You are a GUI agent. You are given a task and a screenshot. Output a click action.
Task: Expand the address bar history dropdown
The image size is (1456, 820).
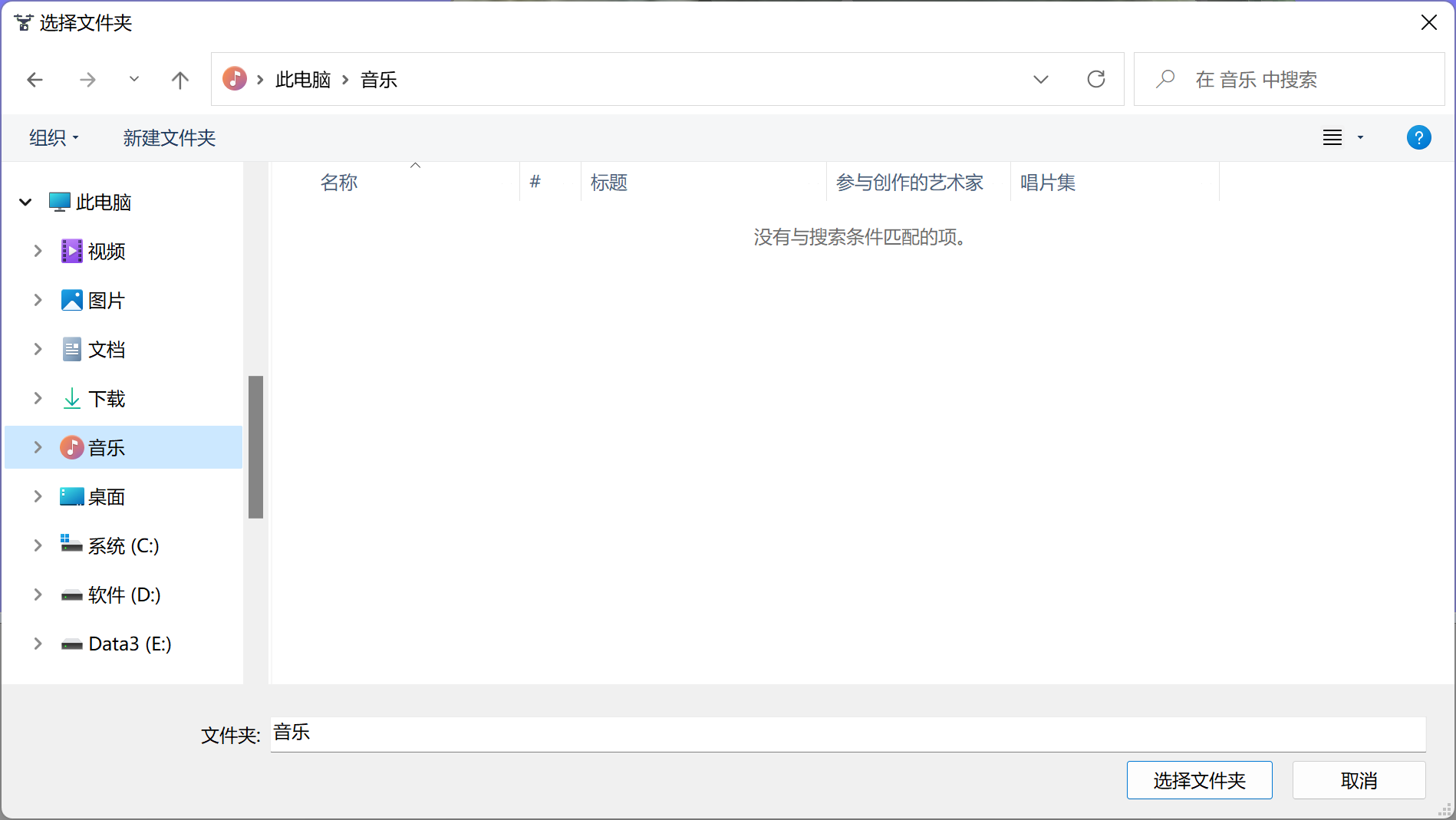point(1041,79)
